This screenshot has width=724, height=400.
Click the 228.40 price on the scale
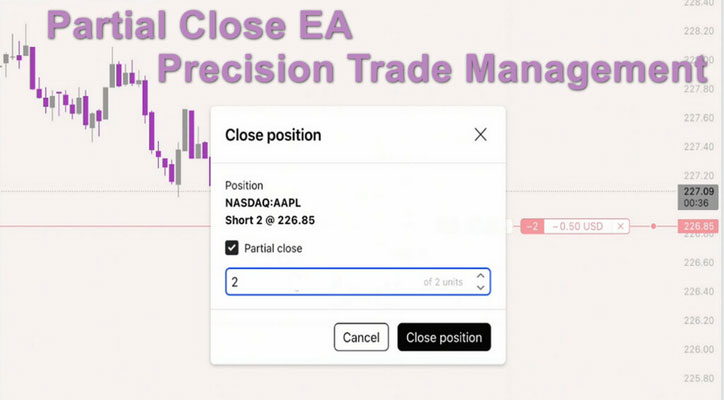click(x=697, y=3)
